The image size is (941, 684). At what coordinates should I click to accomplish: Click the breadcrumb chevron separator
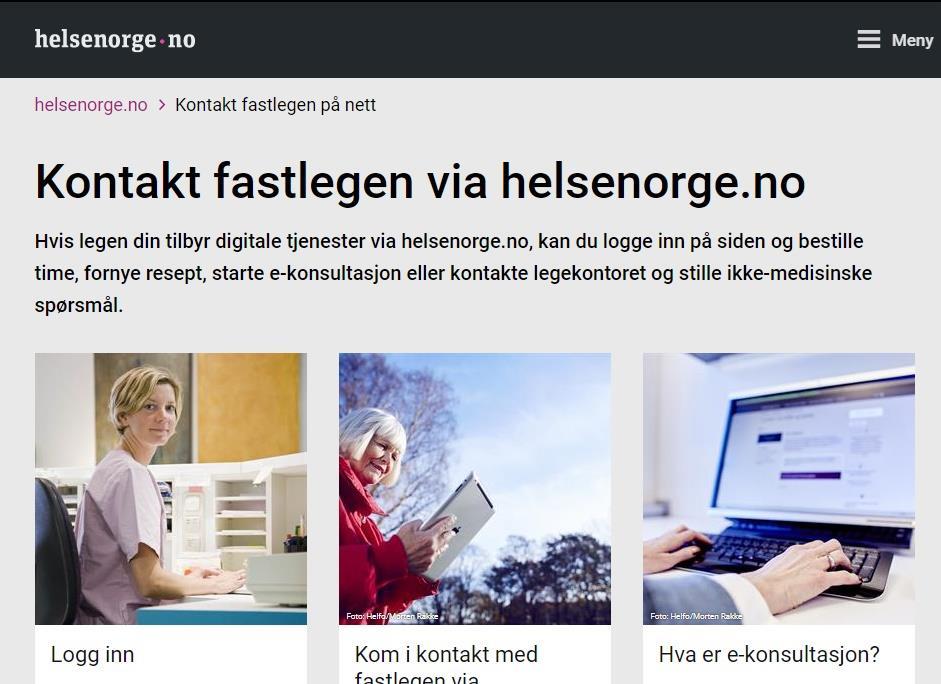tap(161, 105)
